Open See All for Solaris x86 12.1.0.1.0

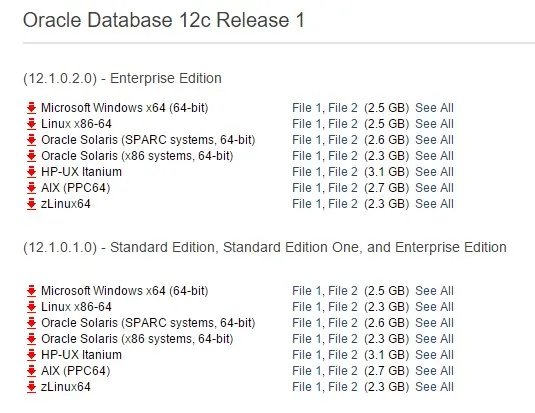click(x=434, y=339)
